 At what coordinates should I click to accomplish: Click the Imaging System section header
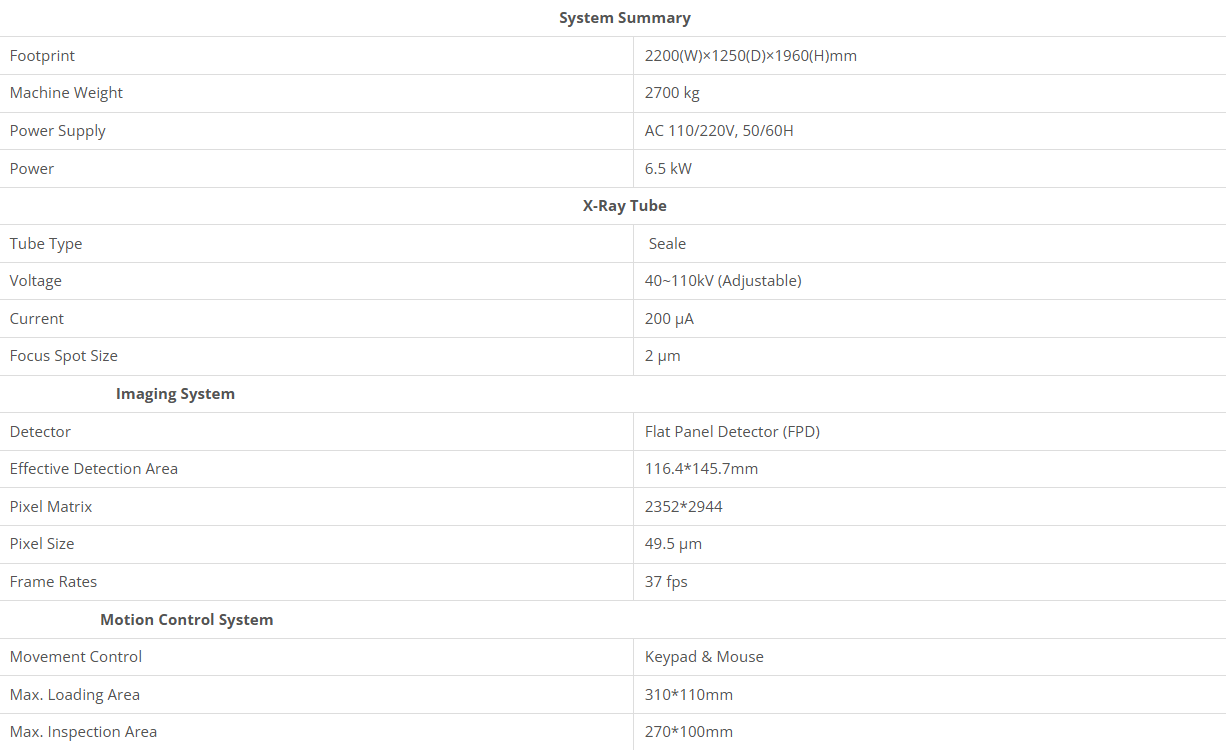click(x=175, y=394)
